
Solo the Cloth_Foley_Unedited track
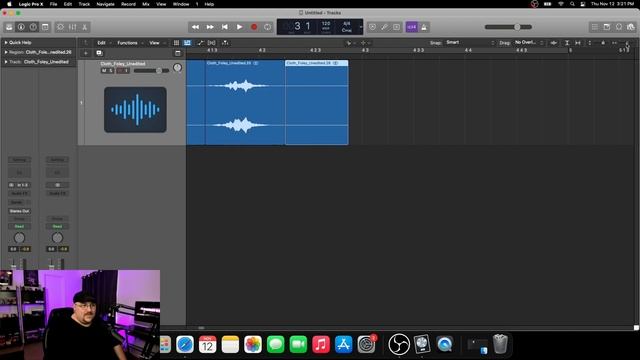111,71
